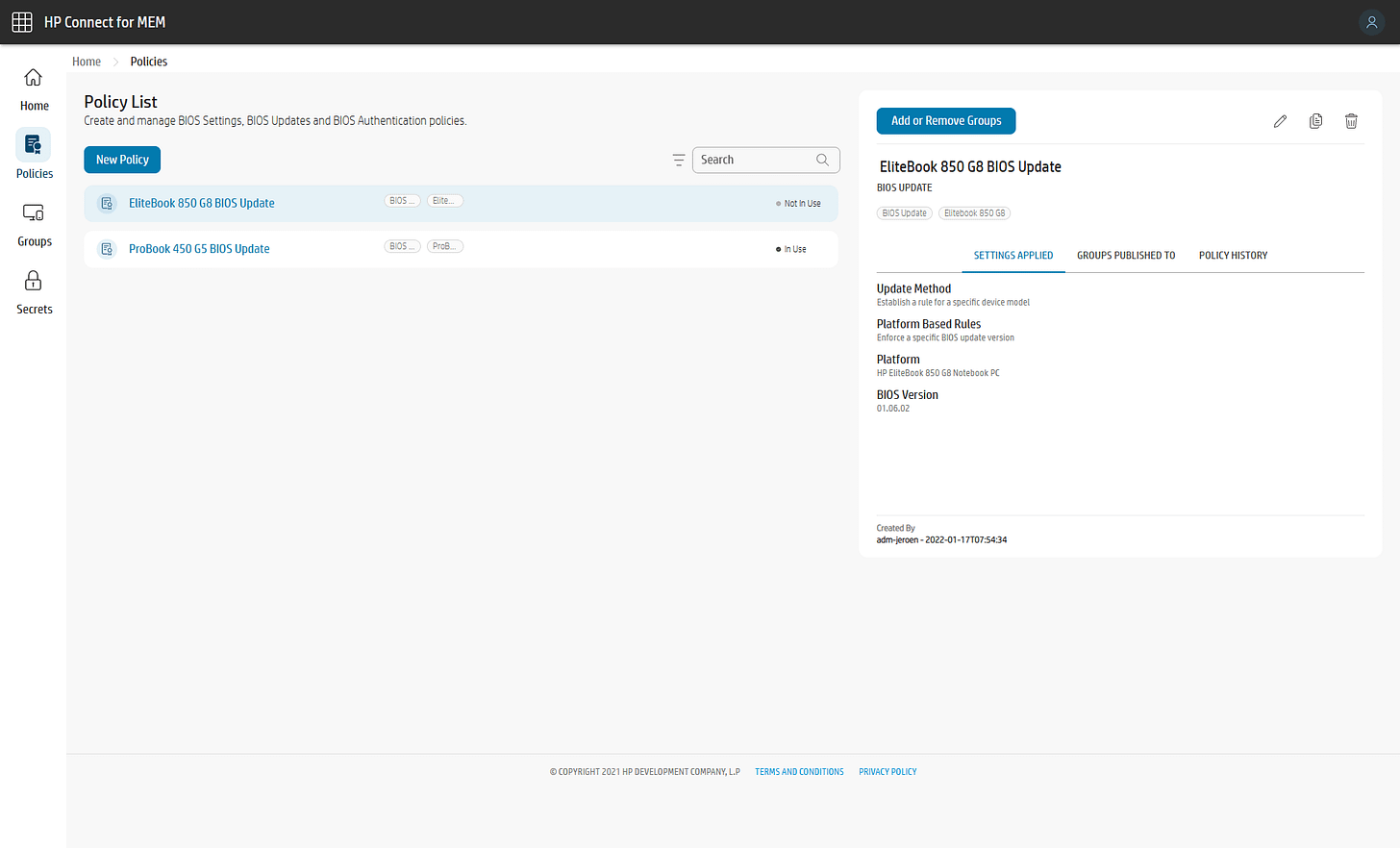The width and height of the screenshot is (1400, 848).
Task: Click the EliteBook 850 G8 policy row icon
Action: point(107,204)
